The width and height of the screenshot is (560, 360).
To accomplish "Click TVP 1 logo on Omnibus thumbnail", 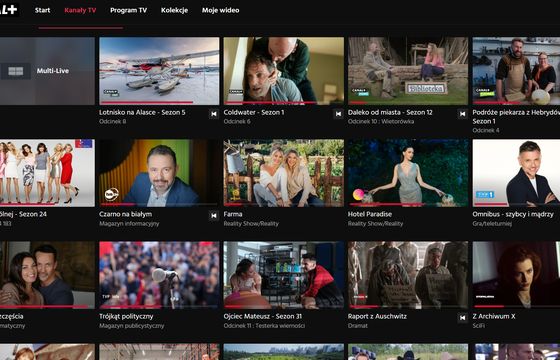I will [x=485, y=195].
